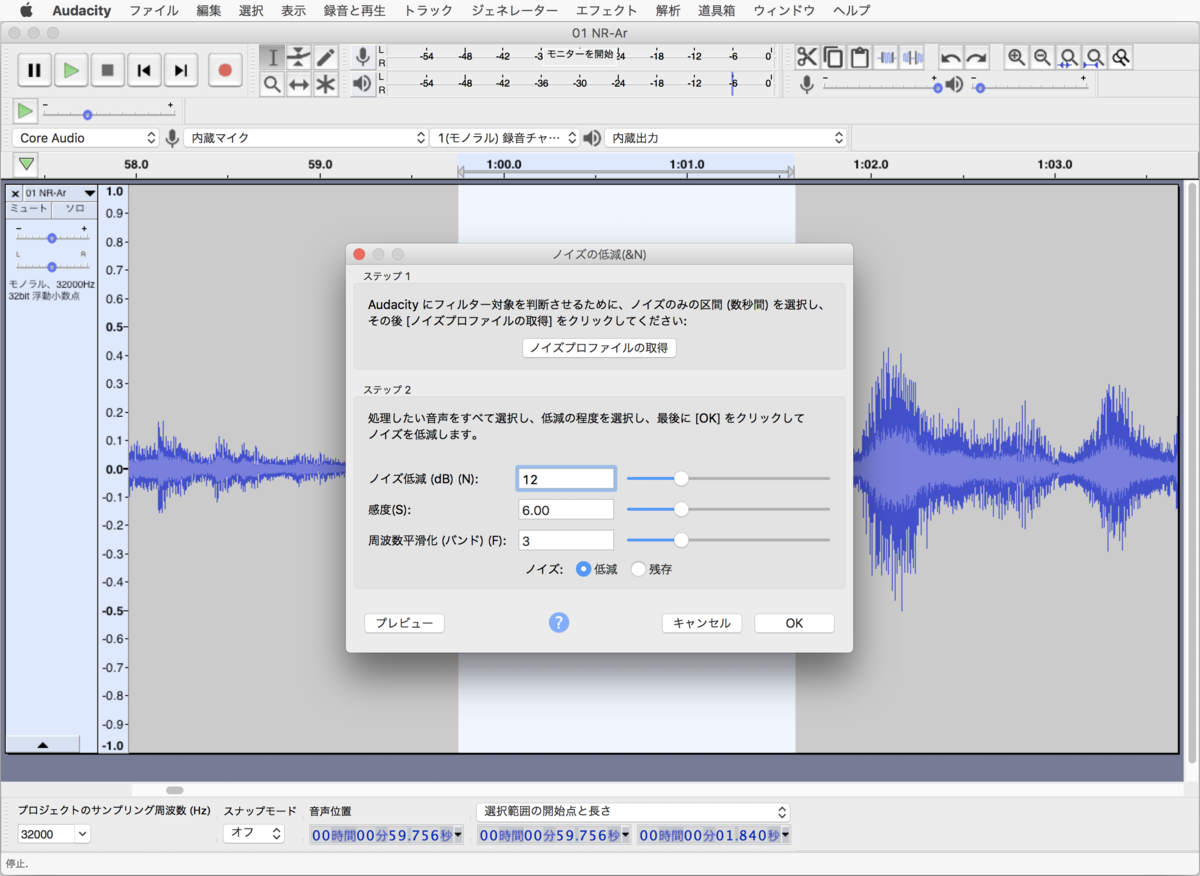The width and height of the screenshot is (1200, 876).
Task: Click the Paste clipboard icon
Action: [859, 58]
